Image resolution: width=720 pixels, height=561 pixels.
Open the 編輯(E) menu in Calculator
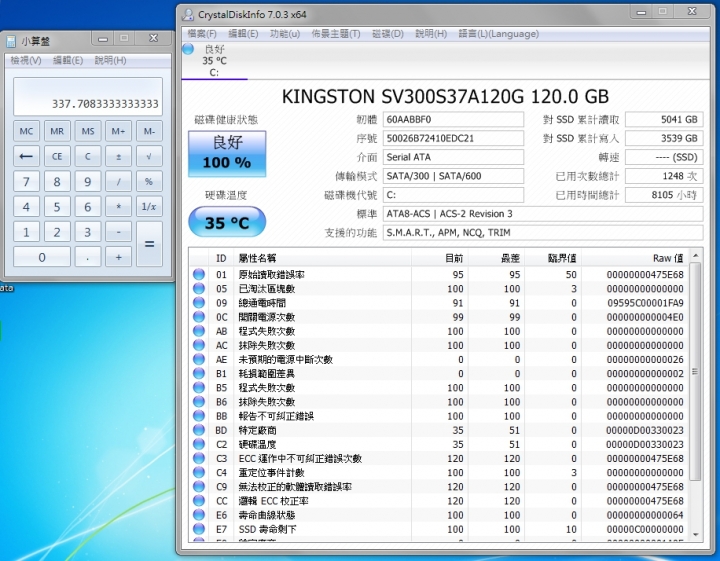[68, 60]
